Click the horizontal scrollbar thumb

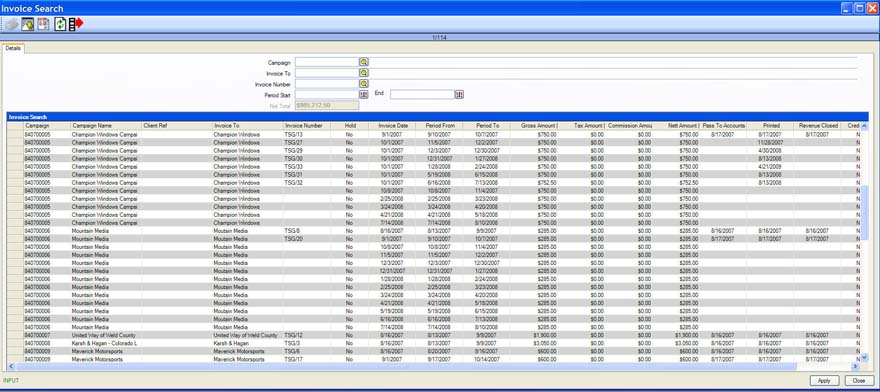coord(406,366)
